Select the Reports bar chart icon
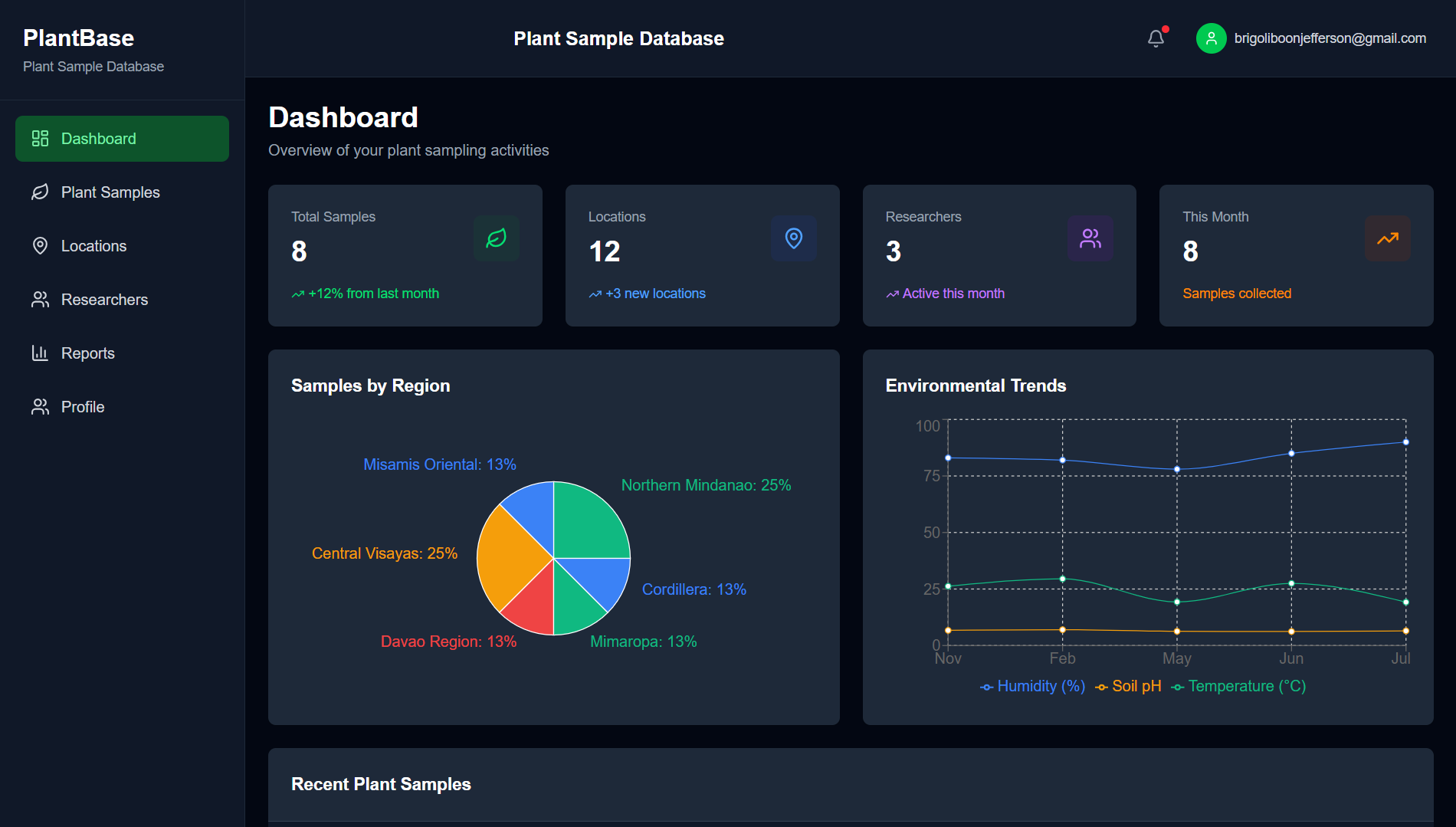 tap(40, 353)
